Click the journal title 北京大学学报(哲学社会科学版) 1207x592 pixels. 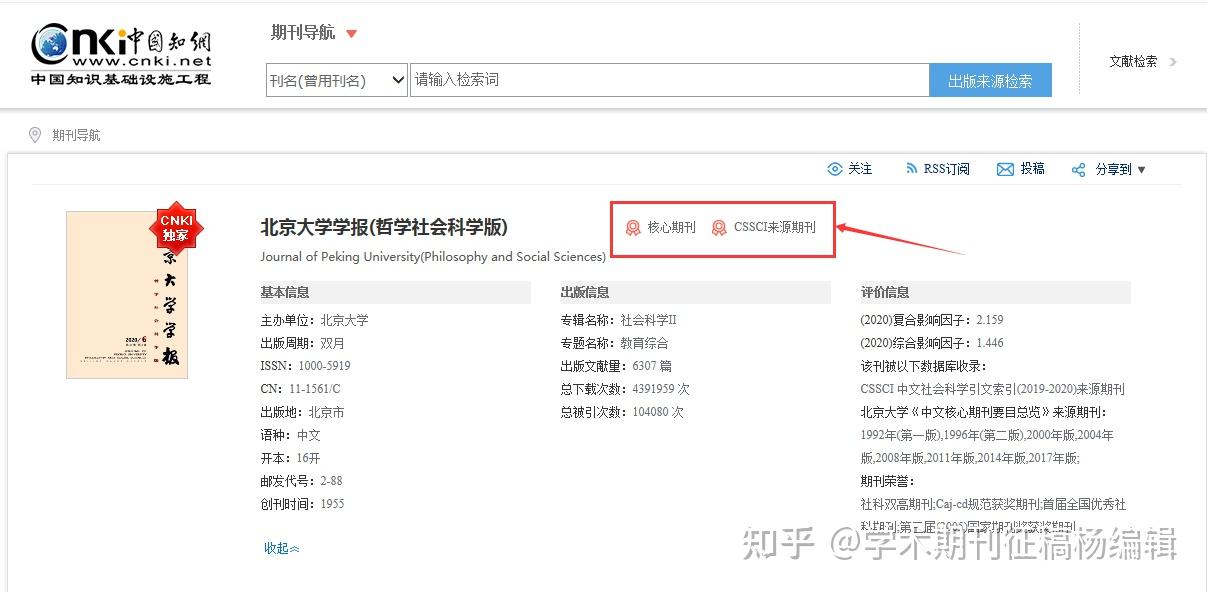click(x=384, y=227)
